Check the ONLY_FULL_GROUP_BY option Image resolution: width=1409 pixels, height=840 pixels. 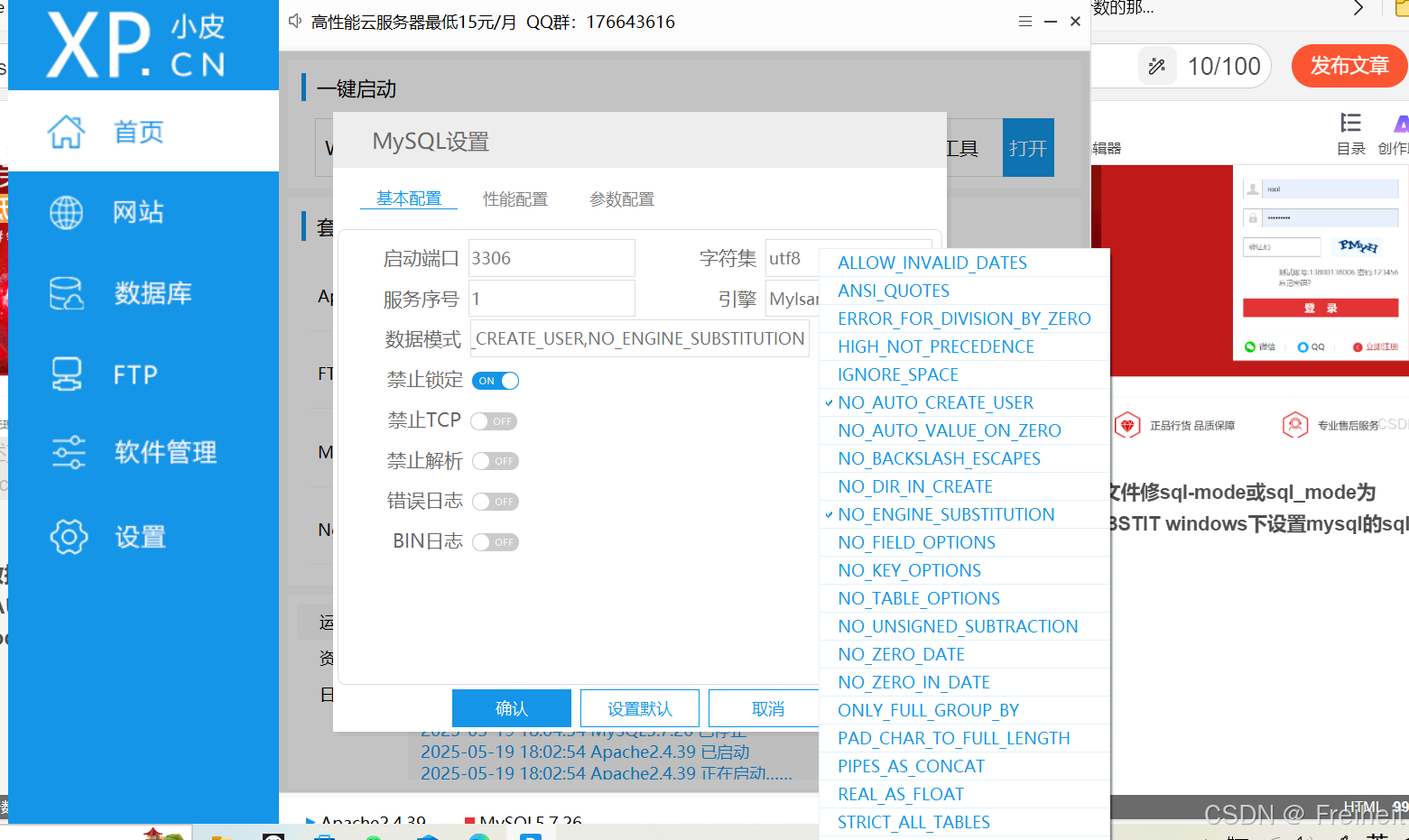pyautogui.click(x=964, y=710)
